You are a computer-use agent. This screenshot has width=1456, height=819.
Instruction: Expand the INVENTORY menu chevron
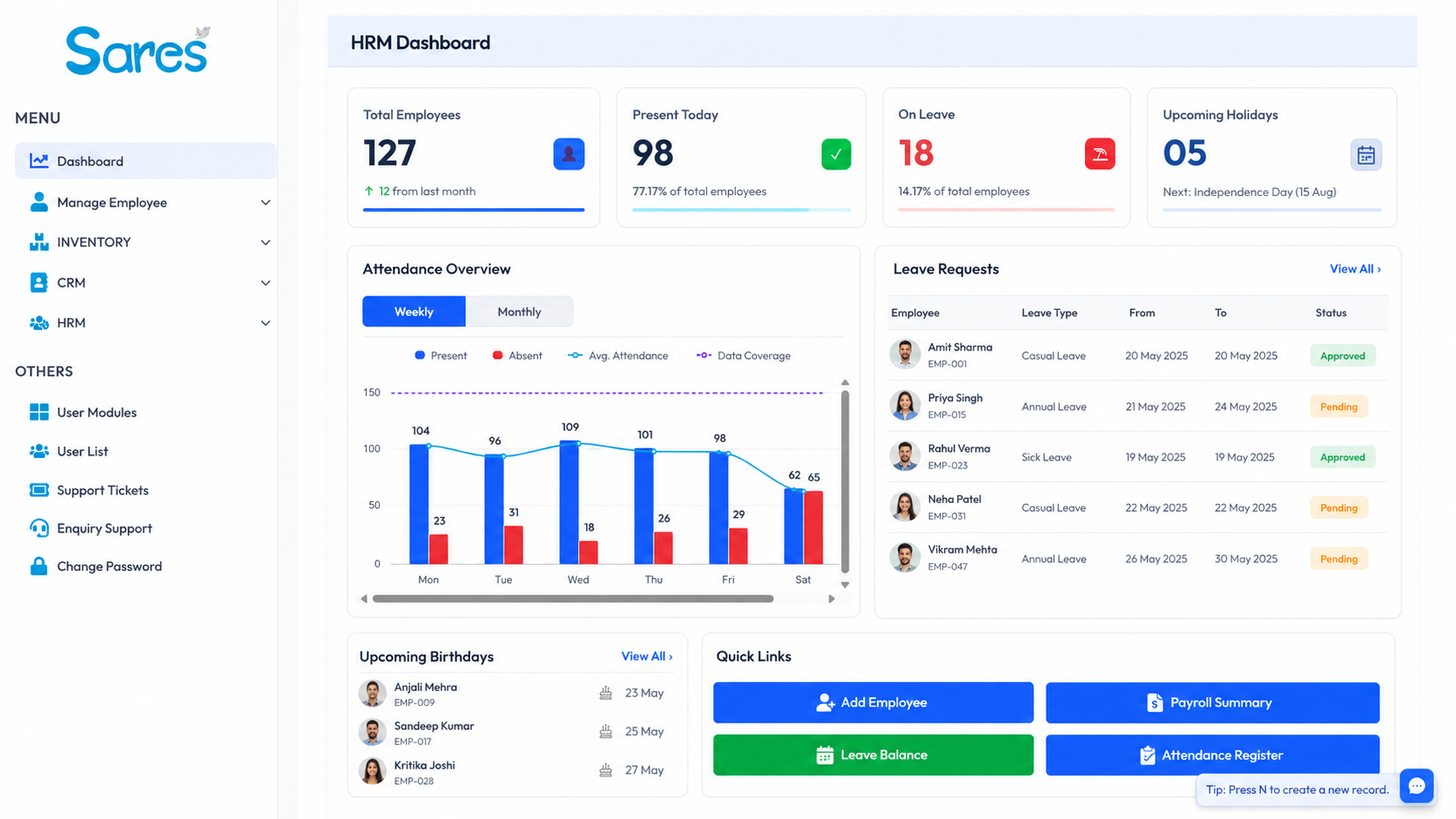pyautogui.click(x=266, y=243)
